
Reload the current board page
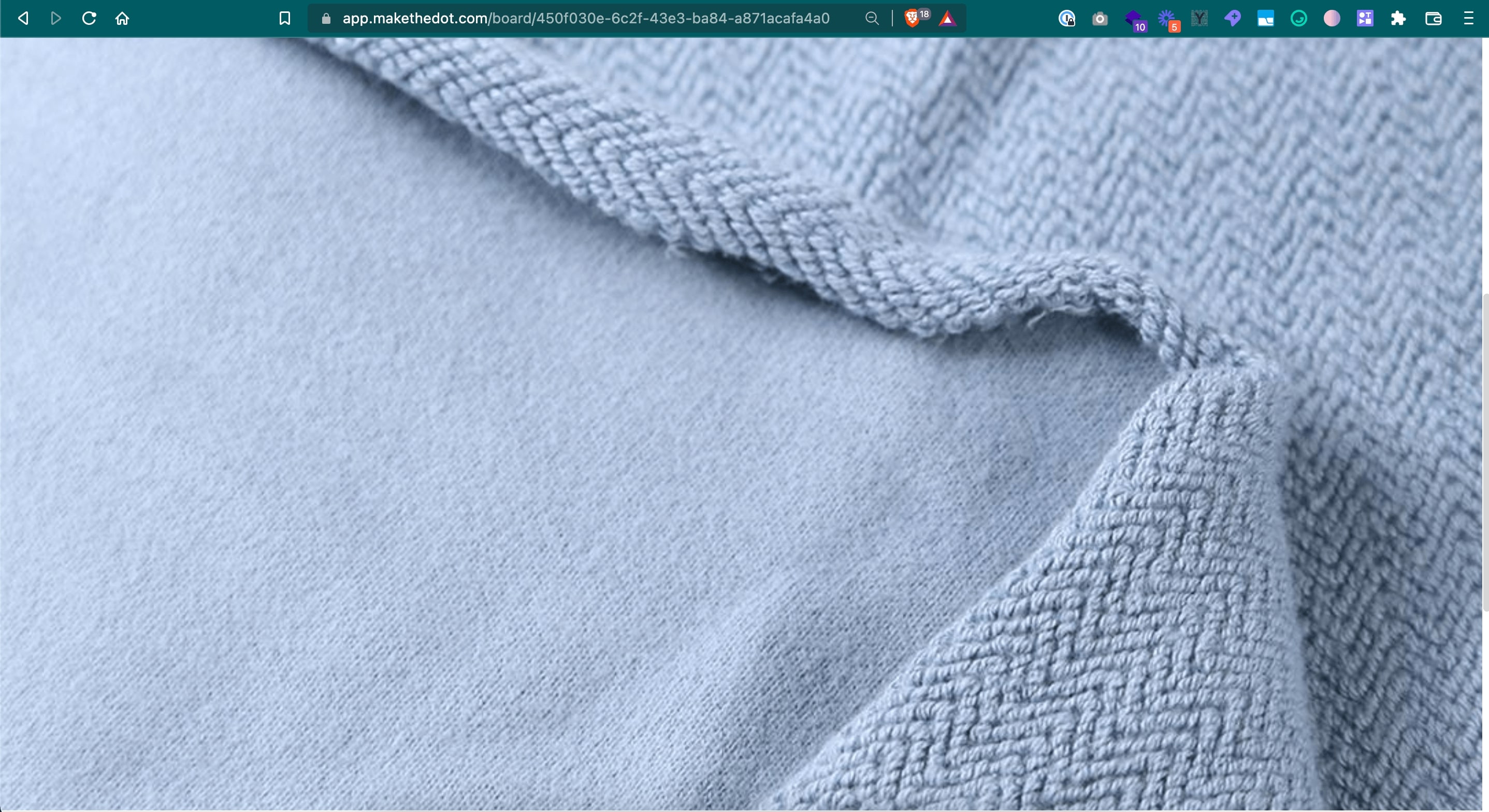[x=89, y=18]
